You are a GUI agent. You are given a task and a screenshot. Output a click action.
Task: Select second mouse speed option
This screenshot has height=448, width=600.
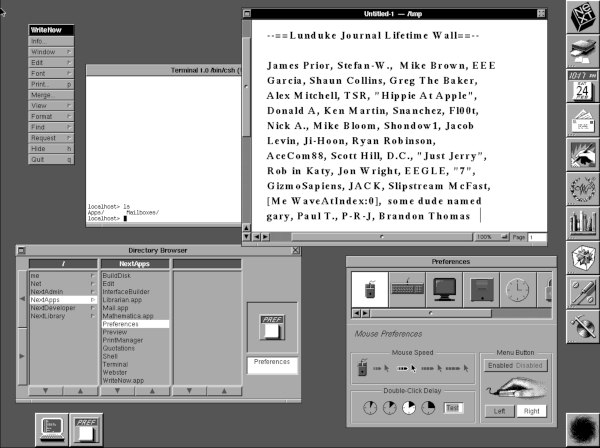[407, 368]
